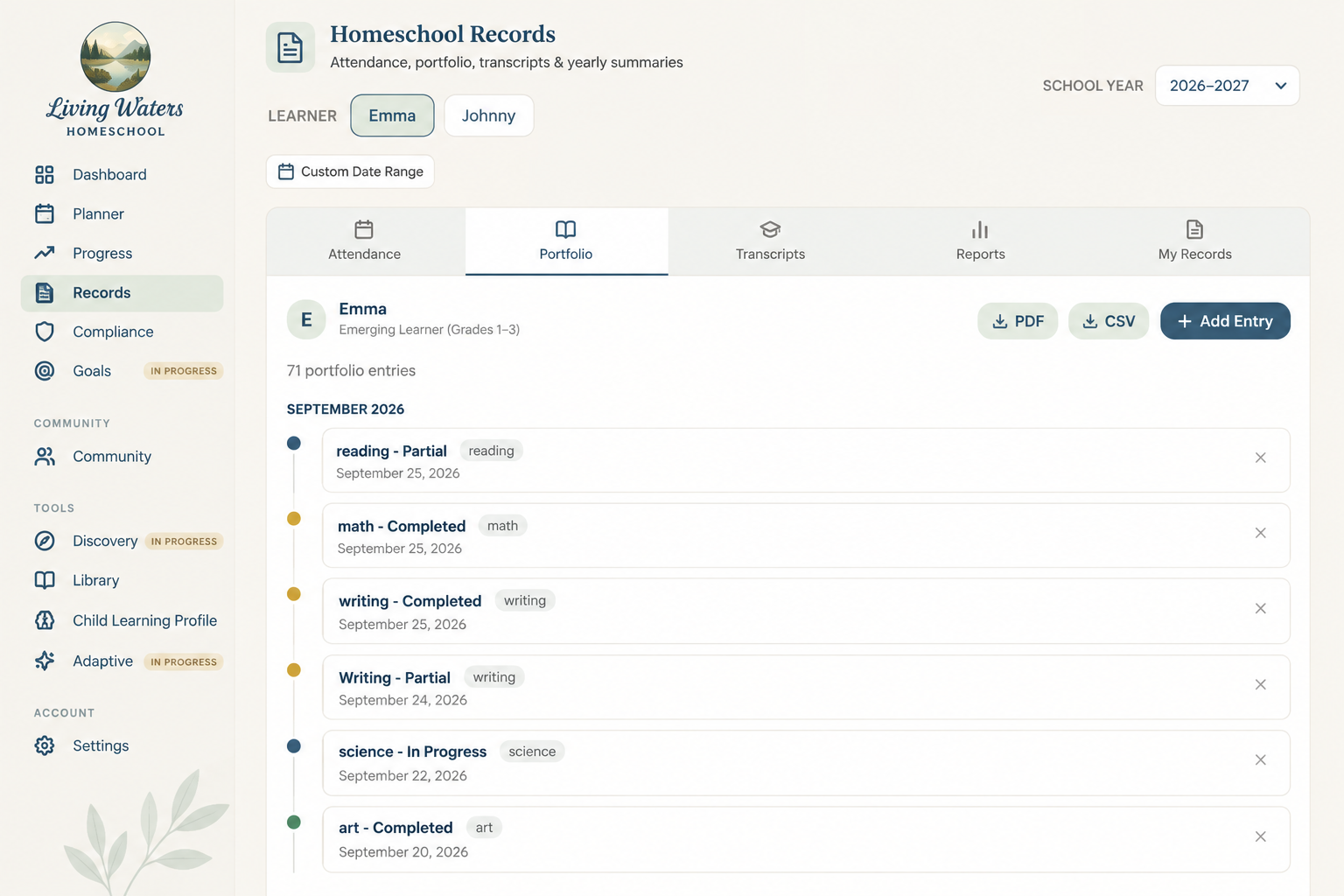
Task: Go to the Reports tab
Action: tap(980, 241)
